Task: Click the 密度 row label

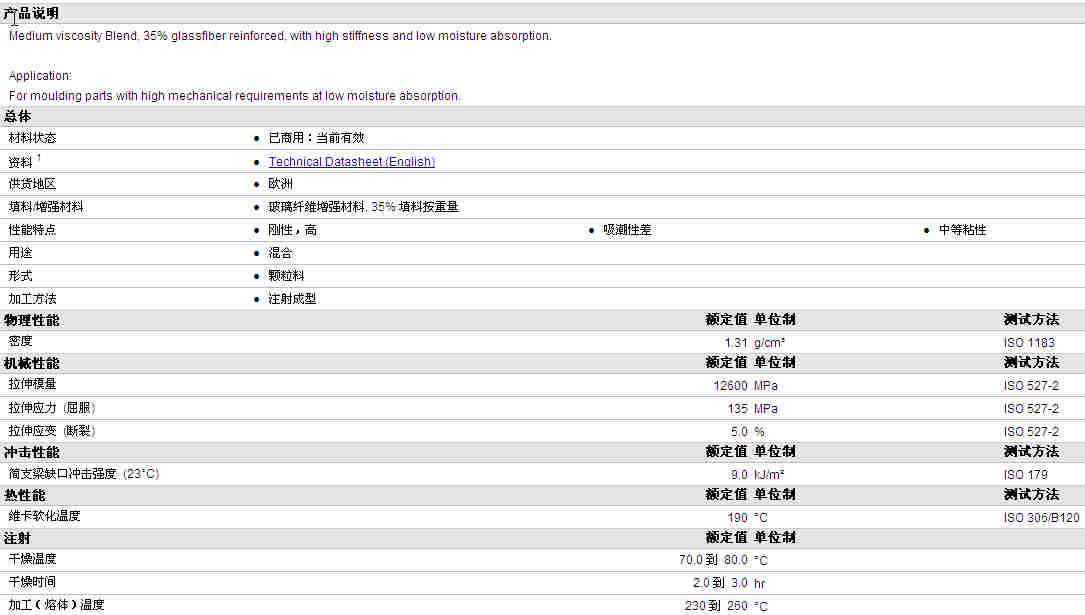Action: click(x=20, y=341)
